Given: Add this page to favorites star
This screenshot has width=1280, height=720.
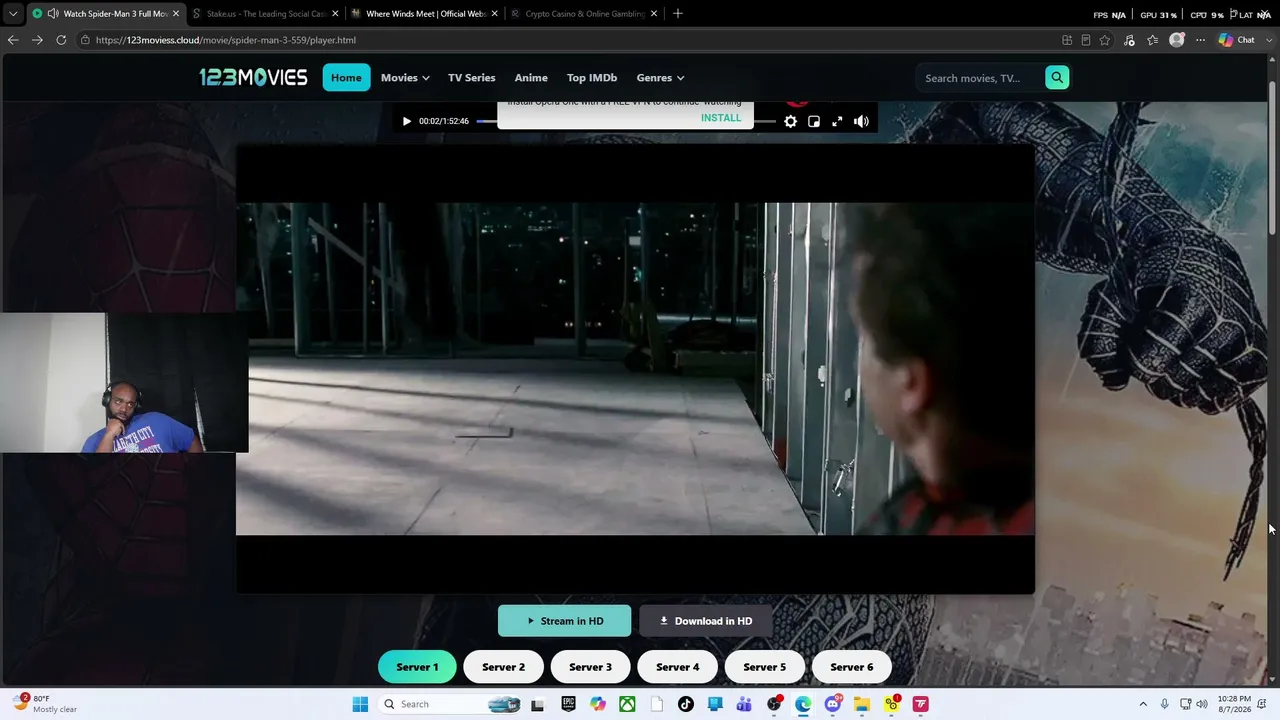Looking at the screenshot, I should click(x=1105, y=40).
